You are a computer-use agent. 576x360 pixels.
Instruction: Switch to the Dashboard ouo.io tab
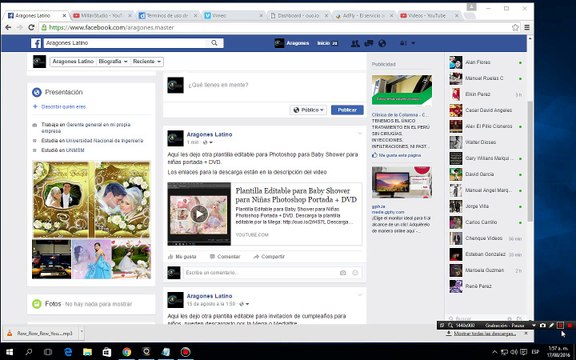pyautogui.click(x=299, y=15)
